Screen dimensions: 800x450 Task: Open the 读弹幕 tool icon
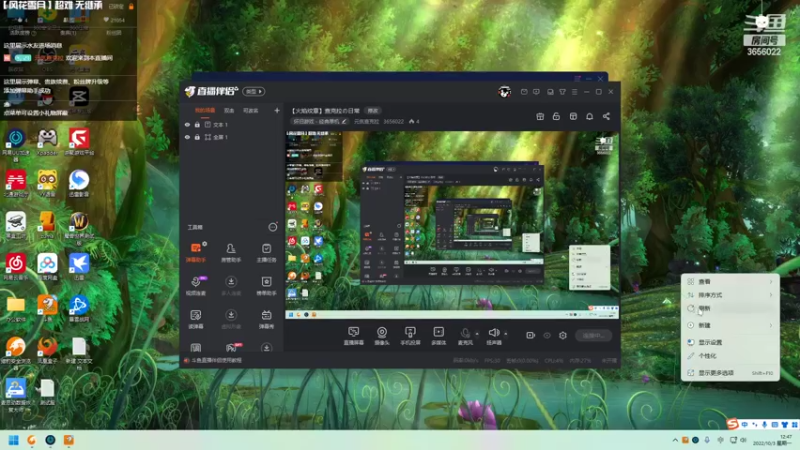pos(196,319)
